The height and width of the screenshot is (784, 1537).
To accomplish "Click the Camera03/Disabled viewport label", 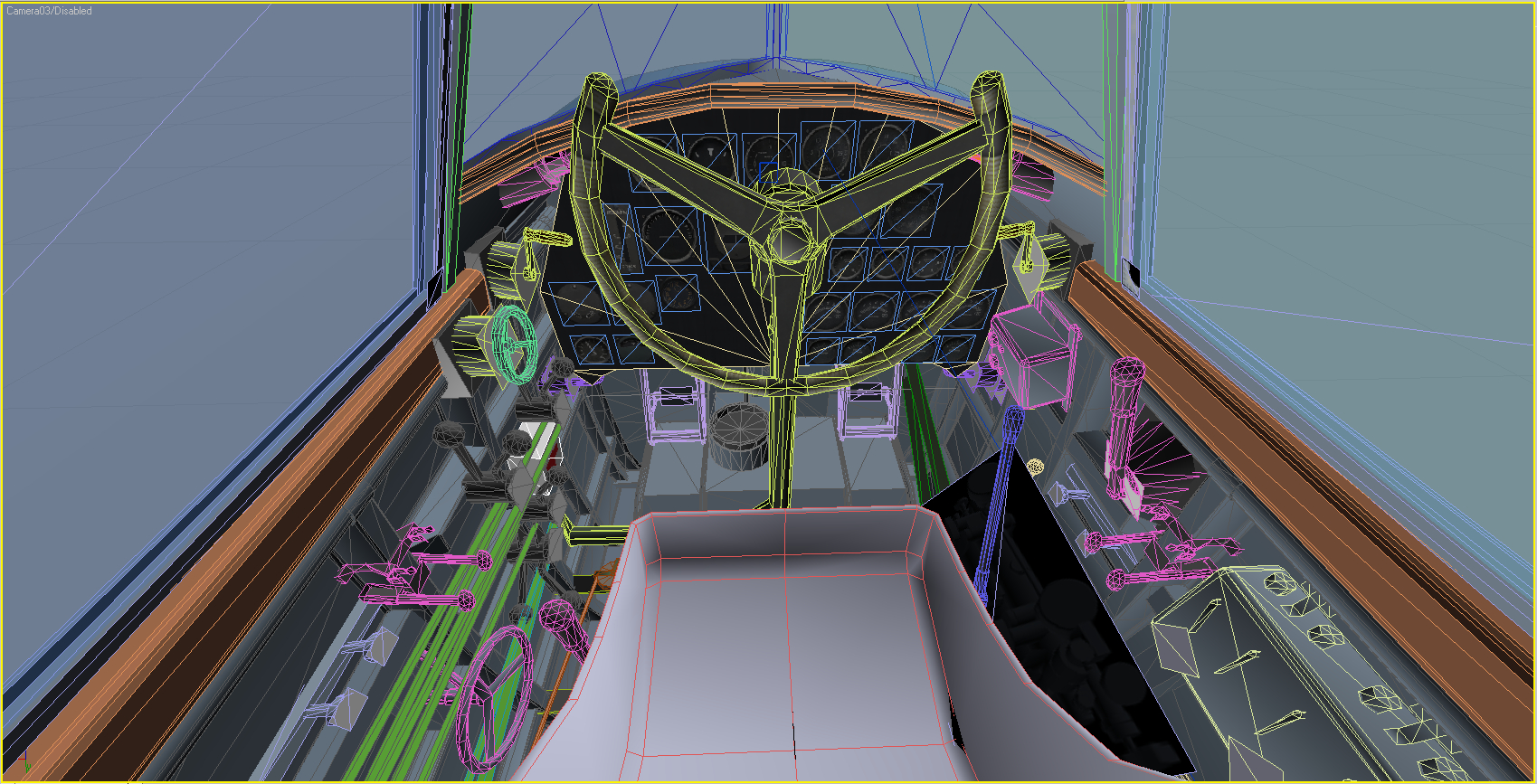I will click(49, 11).
